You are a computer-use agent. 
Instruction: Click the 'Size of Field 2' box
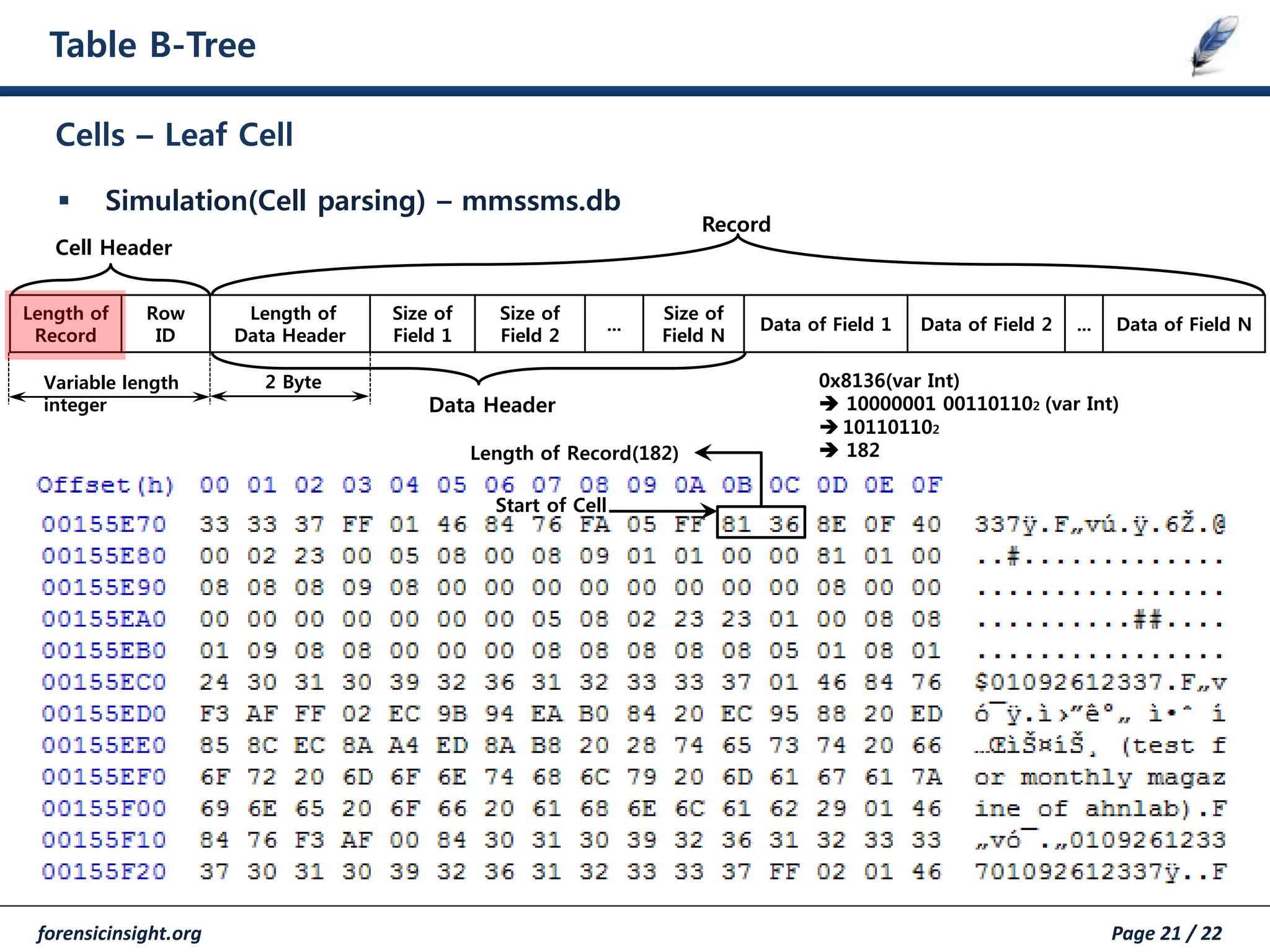pyautogui.click(x=530, y=324)
